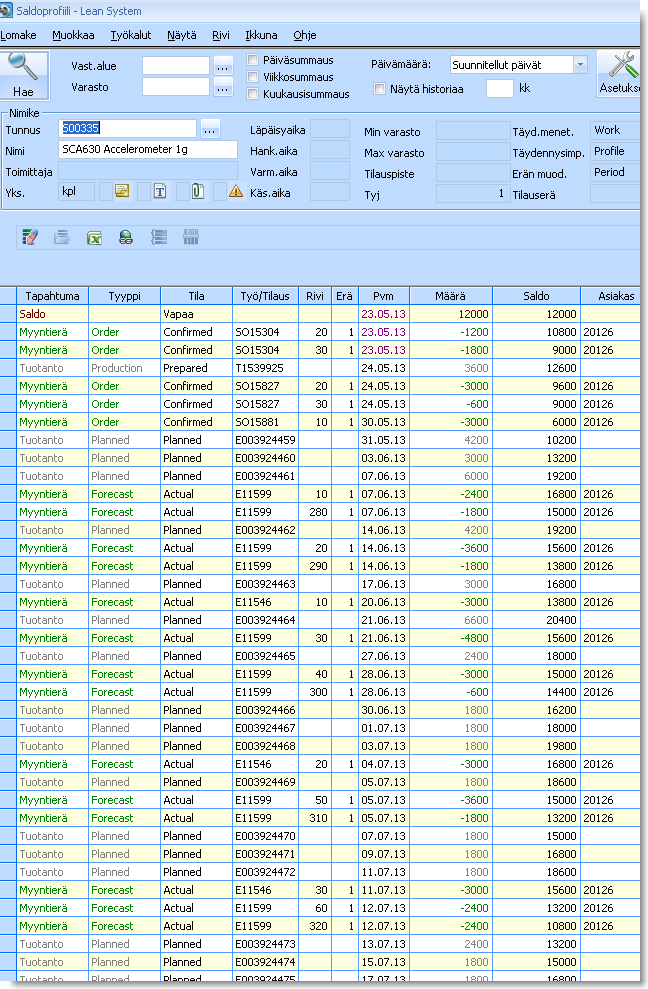The height and width of the screenshot is (989, 648).
Task: Open Asetukset settings tools icon
Action: click(619, 73)
